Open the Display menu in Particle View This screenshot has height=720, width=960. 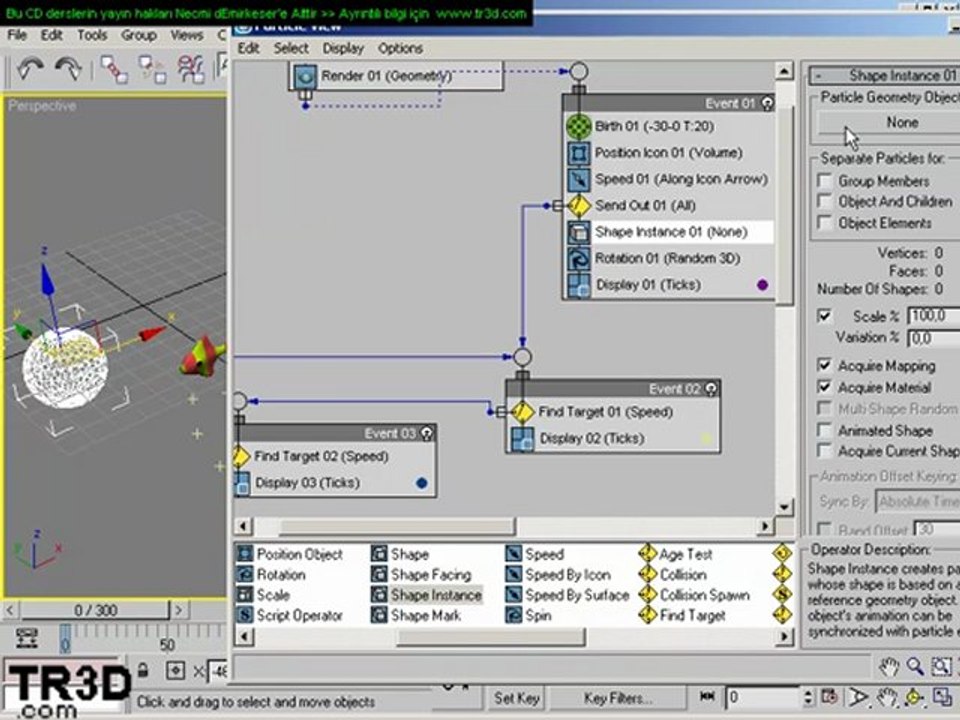pos(343,48)
